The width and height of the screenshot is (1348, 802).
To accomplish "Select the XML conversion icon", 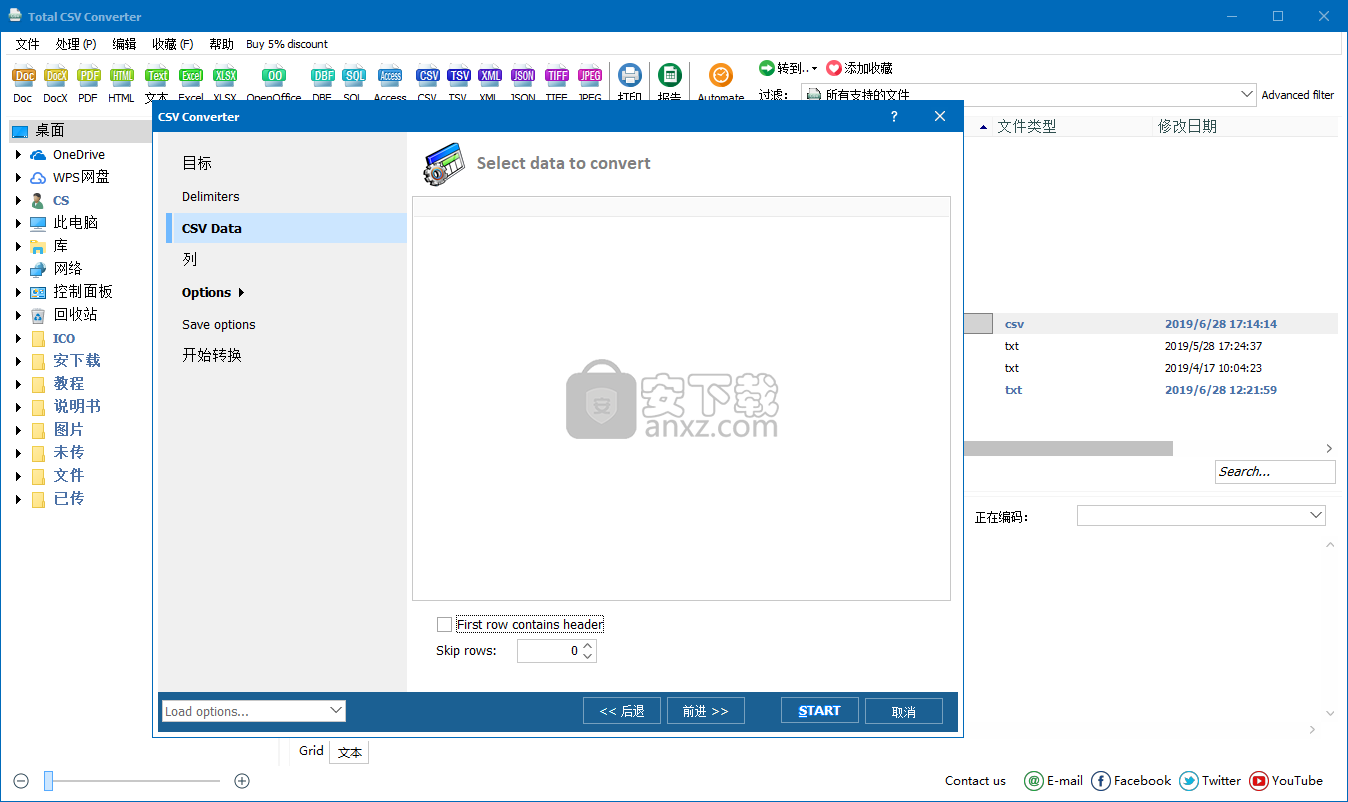I will pyautogui.click(x=490, y=76).
